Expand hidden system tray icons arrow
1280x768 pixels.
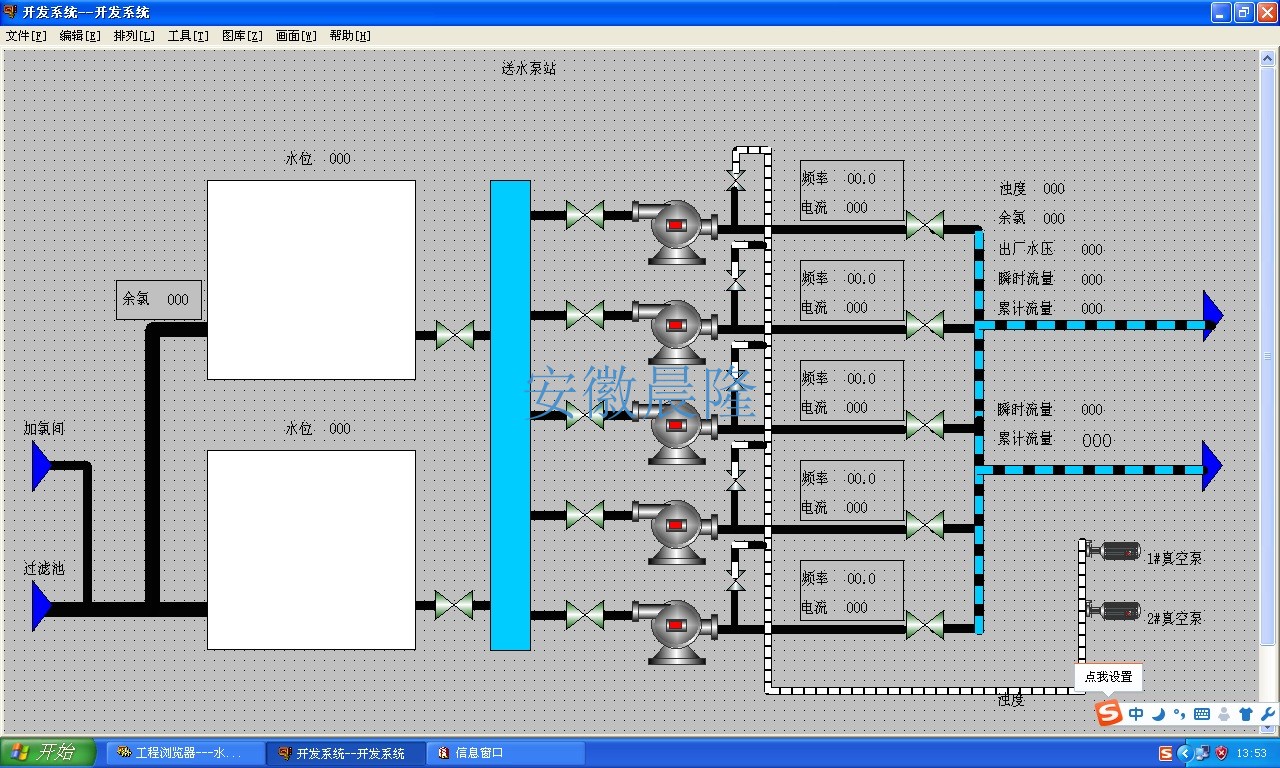[x=1186, y=753]
